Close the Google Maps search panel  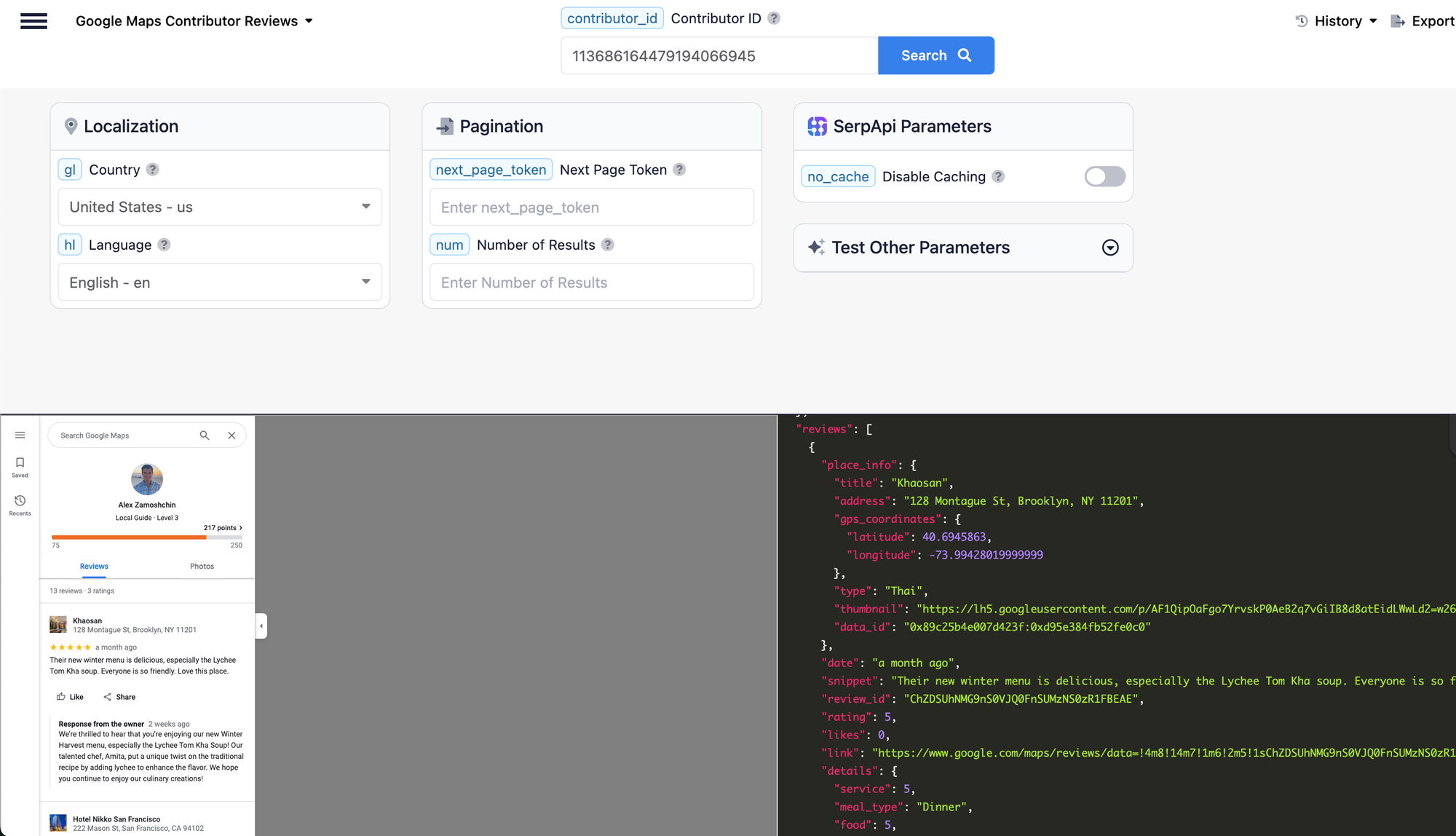click(232, 435)
